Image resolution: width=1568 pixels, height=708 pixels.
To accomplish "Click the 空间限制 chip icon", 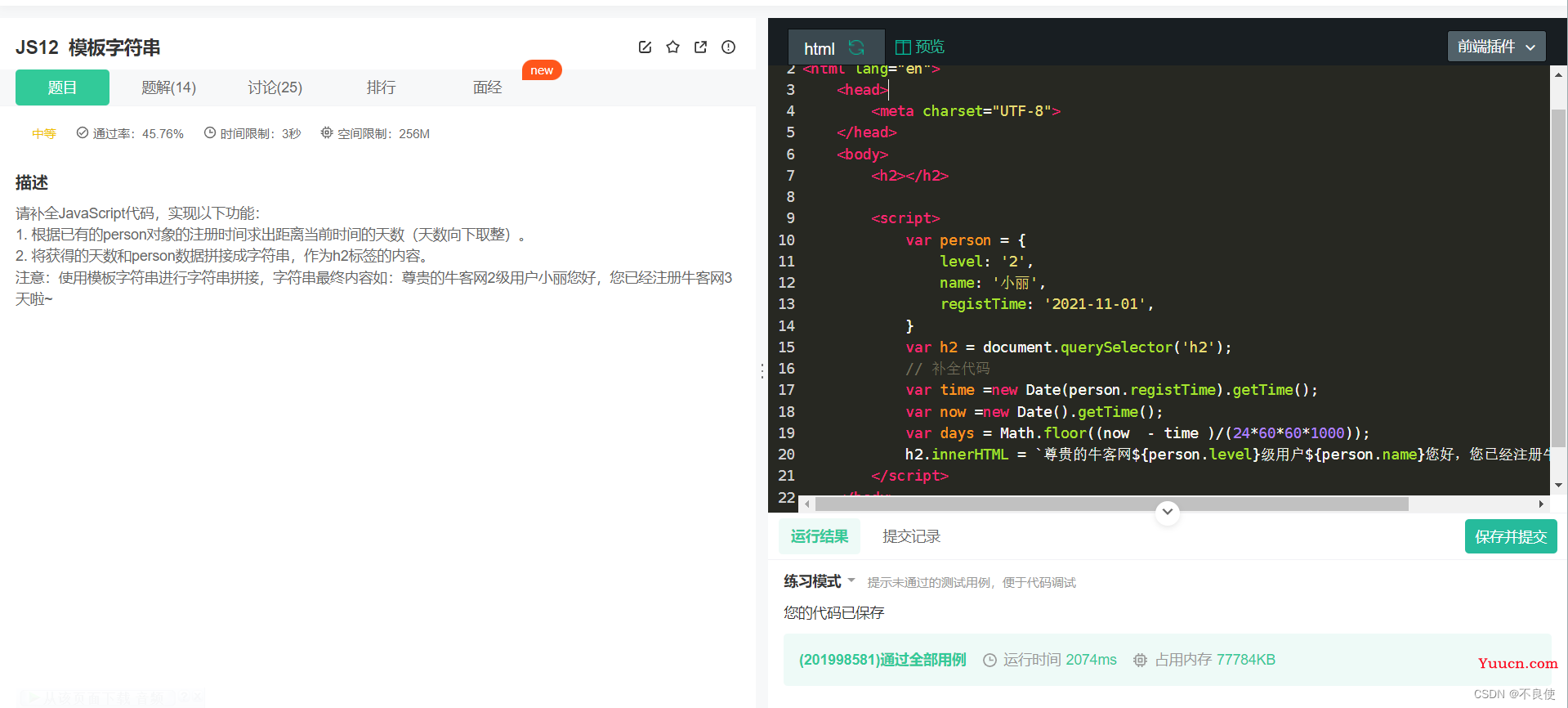I will click(327, 132).
